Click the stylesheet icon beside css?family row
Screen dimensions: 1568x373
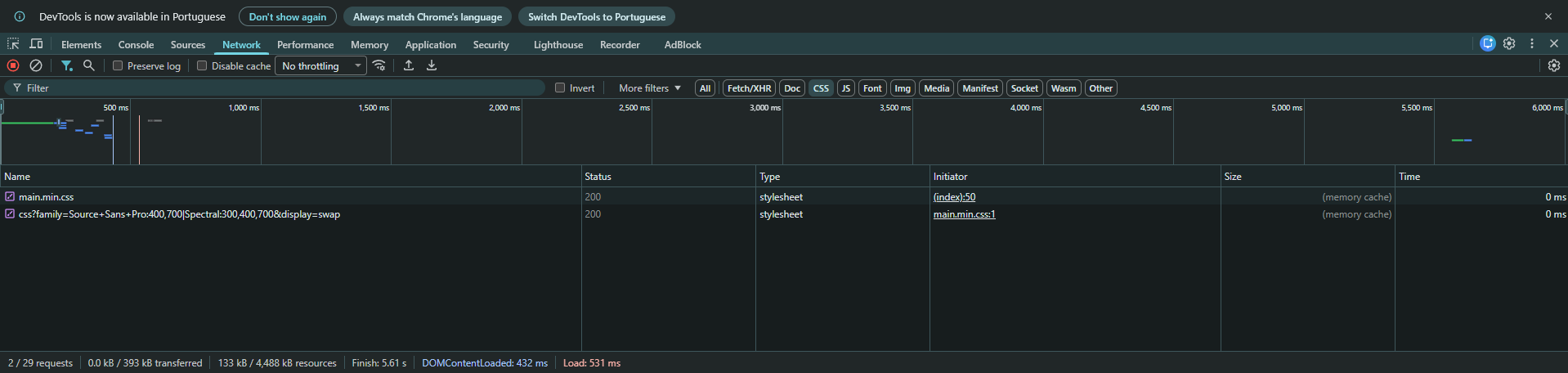pos(10,213)
